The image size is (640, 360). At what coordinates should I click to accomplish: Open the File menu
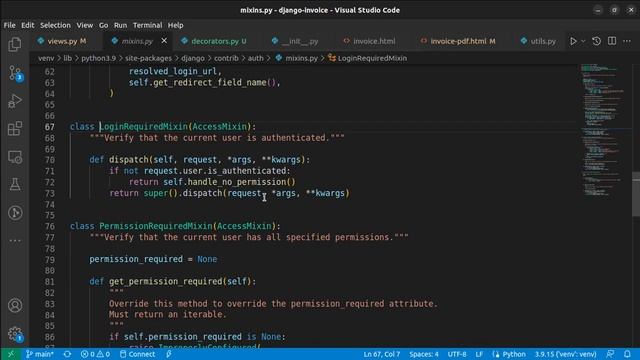pyautogui.click(x=9, y=25)
